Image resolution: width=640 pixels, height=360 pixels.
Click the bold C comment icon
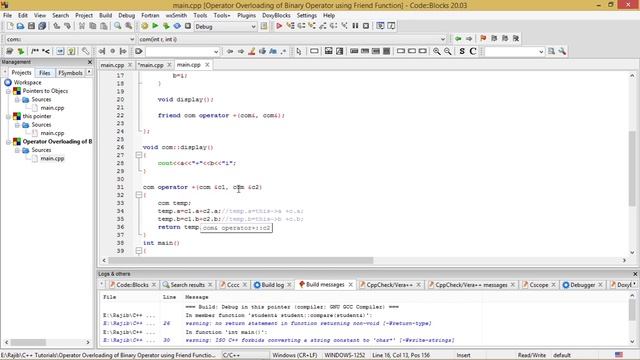click(473, 51)
